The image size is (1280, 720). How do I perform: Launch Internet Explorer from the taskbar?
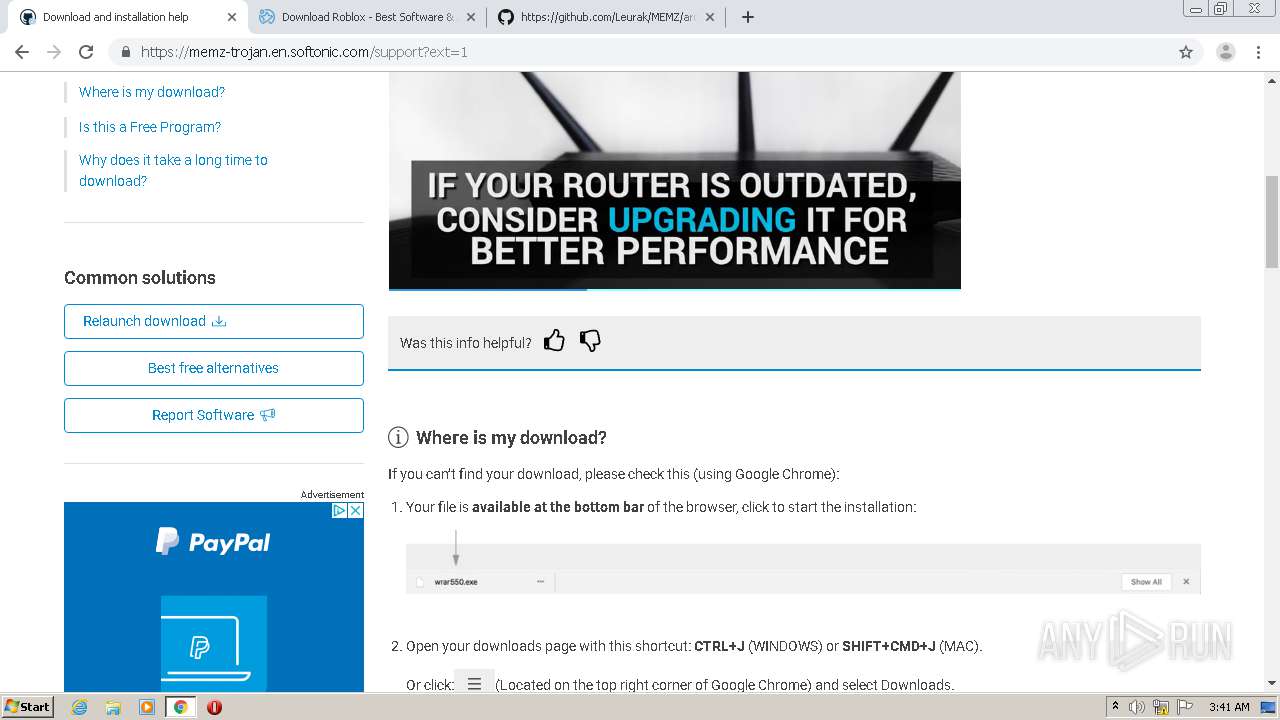79,707
